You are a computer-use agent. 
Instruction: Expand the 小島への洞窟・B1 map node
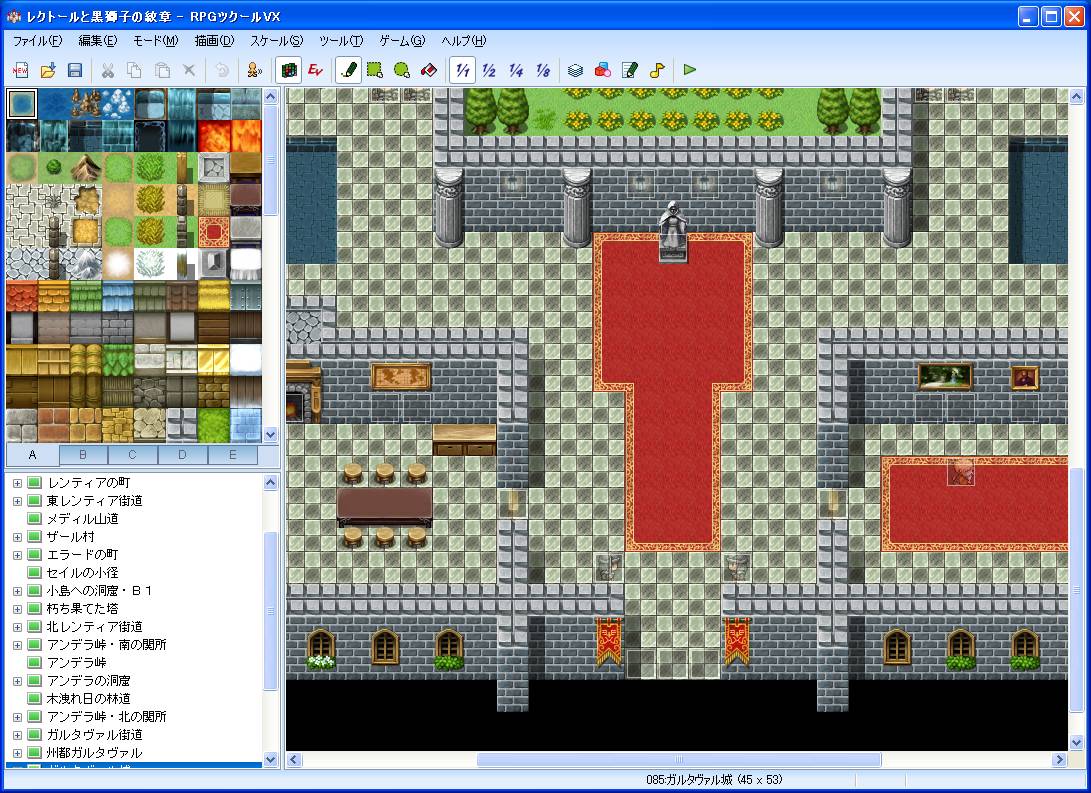[17, 591]
